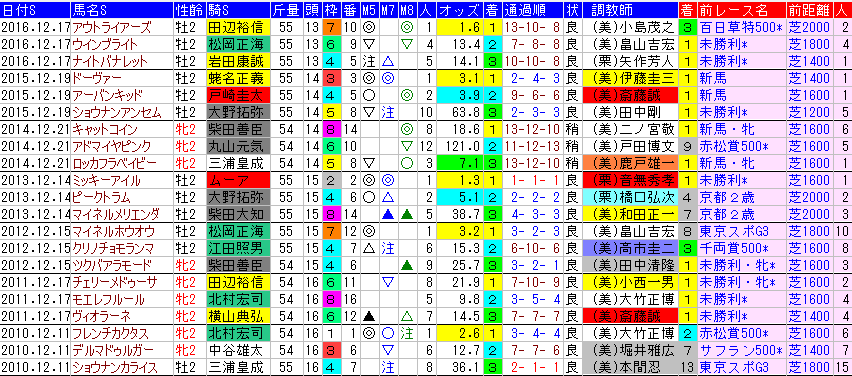The image size is (852, 376).
Task: Select horse name ミッキーアイル
Action: coord(106,181)
